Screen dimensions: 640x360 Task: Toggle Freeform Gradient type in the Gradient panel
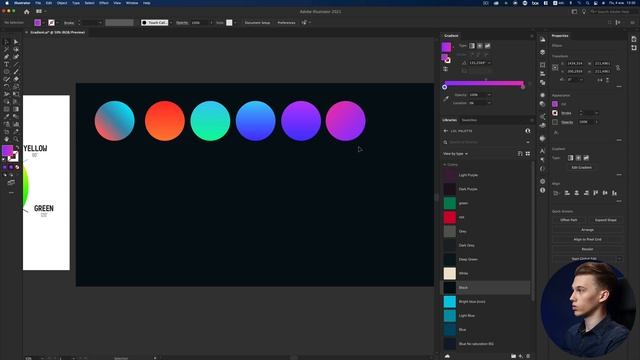pos(487,46)
